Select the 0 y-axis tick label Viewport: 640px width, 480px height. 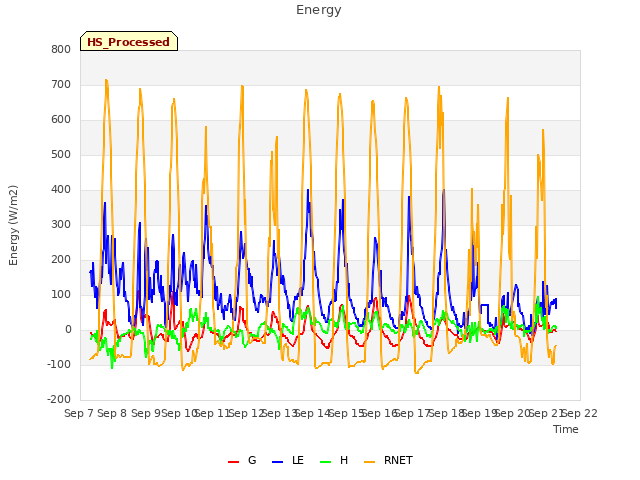[x=68, y=330]
